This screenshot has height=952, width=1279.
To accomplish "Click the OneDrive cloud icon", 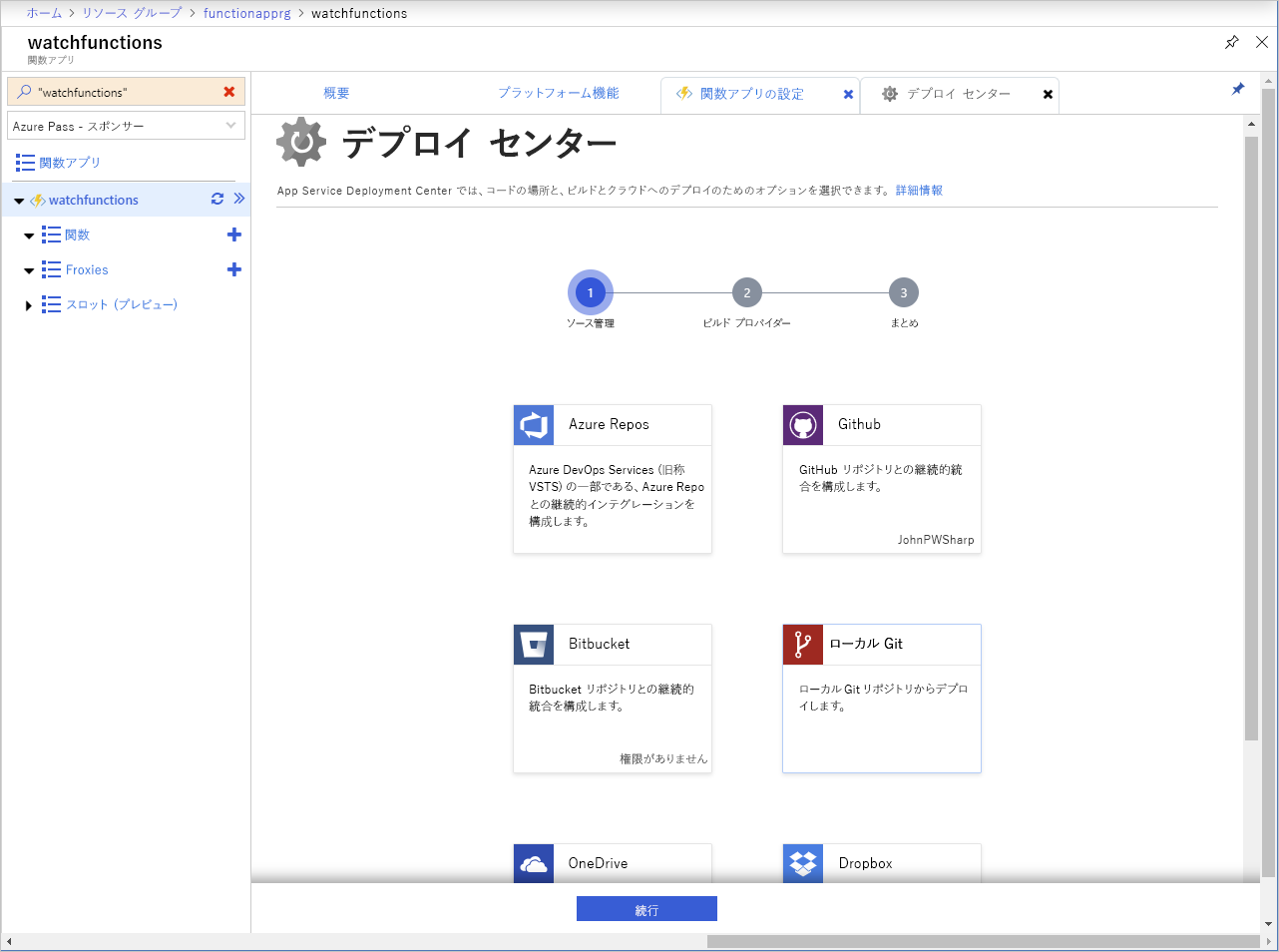I will 534,864.
